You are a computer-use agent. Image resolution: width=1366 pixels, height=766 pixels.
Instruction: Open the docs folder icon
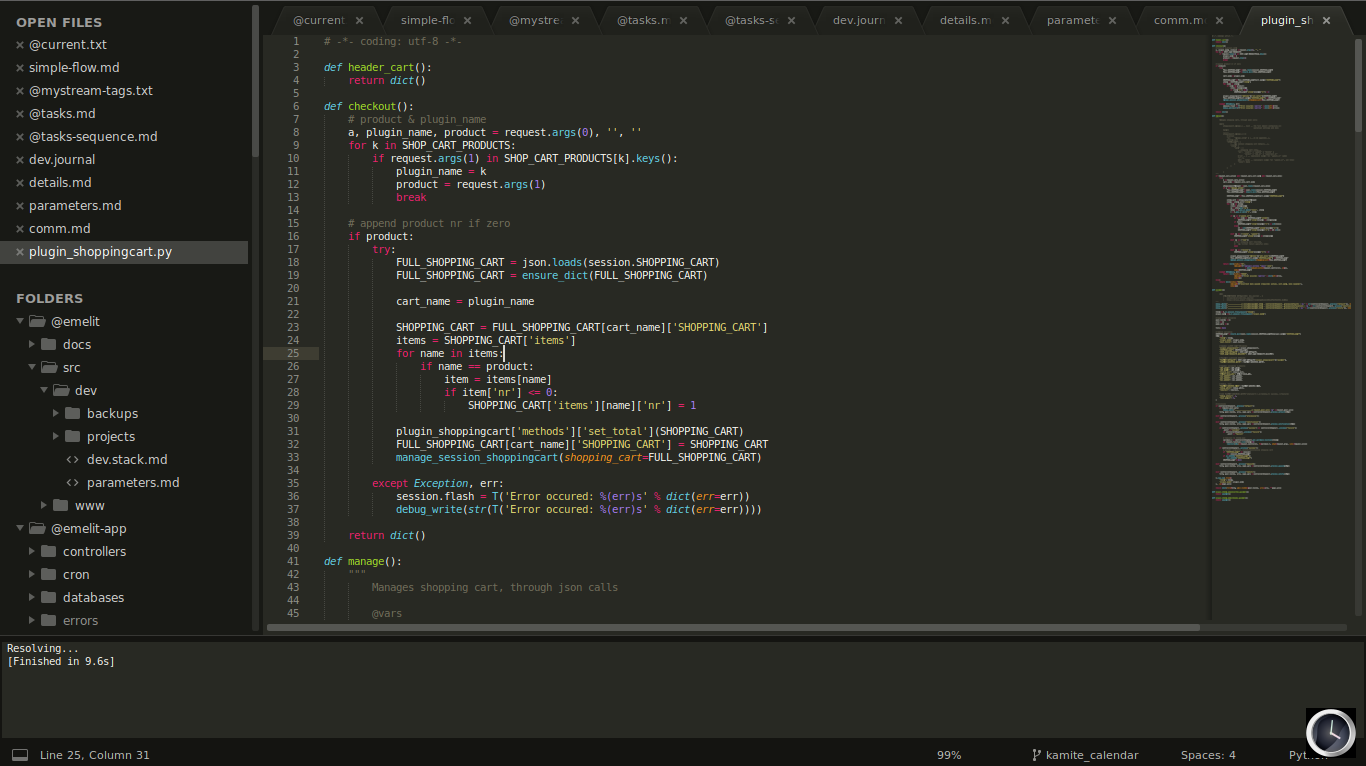point(48,344)
